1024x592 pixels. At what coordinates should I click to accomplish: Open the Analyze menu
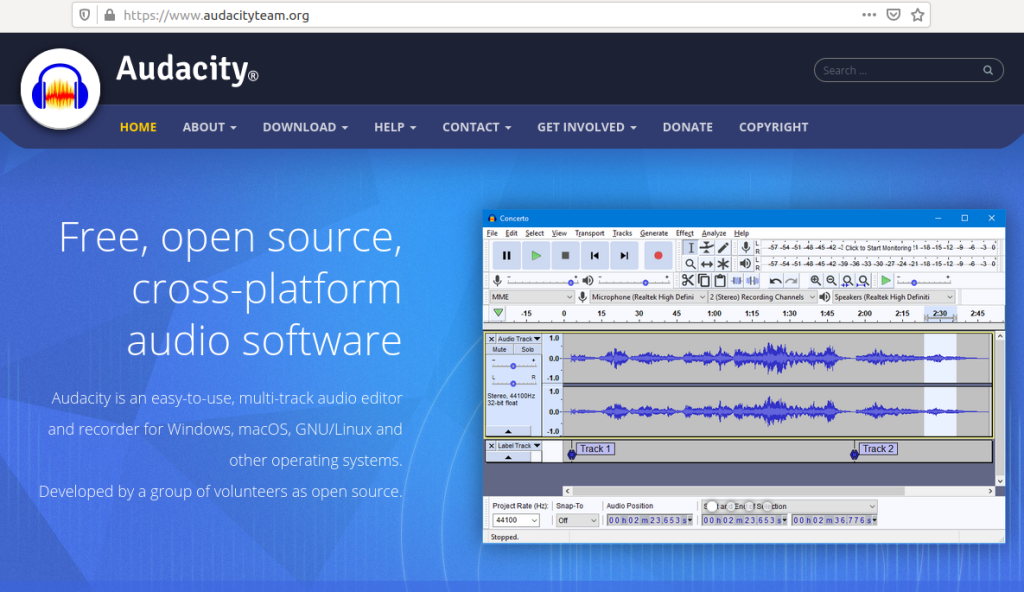[x=714, y=233]
